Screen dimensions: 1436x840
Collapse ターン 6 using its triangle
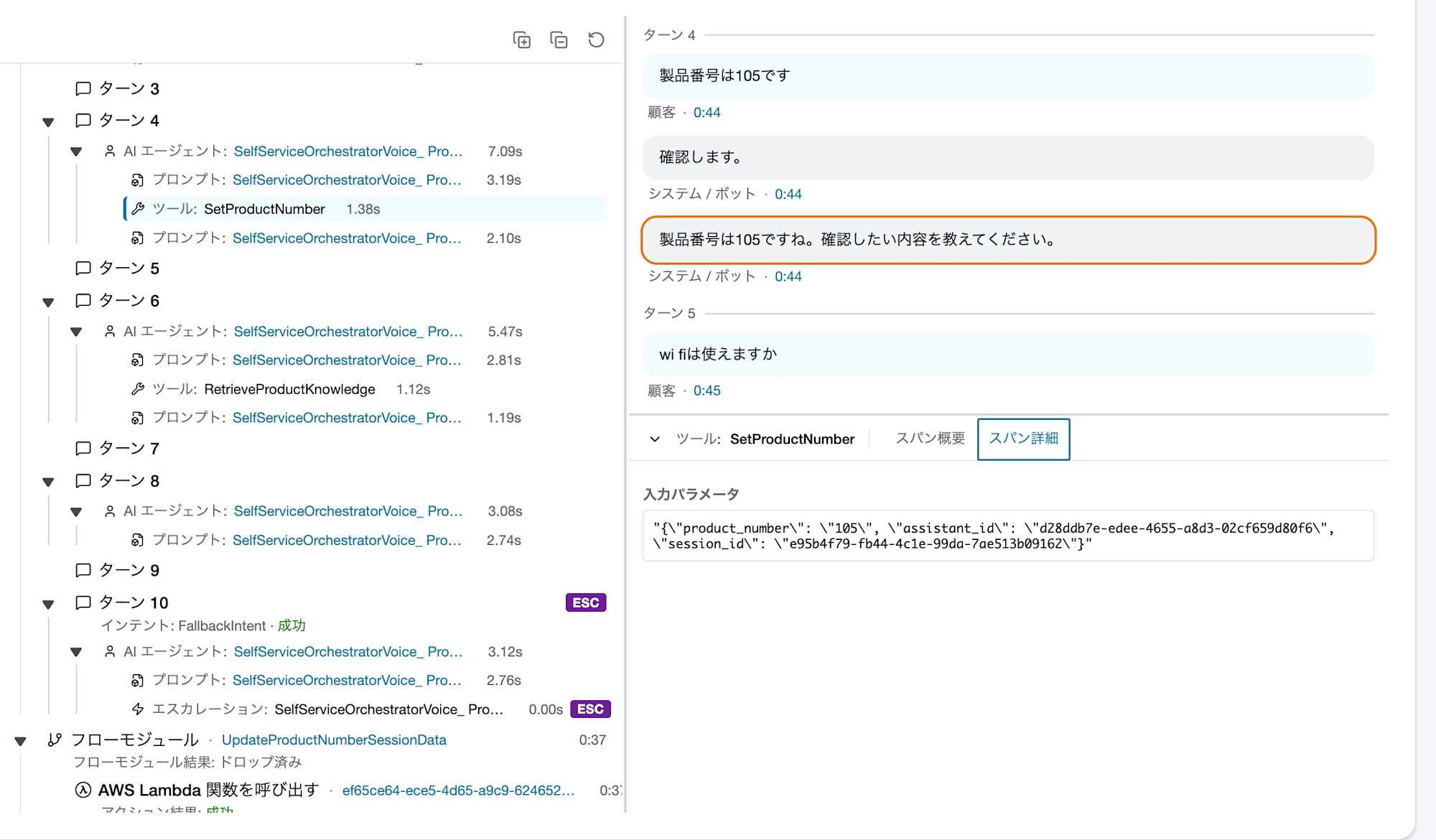pyautogui.click(x=48, y=302)
